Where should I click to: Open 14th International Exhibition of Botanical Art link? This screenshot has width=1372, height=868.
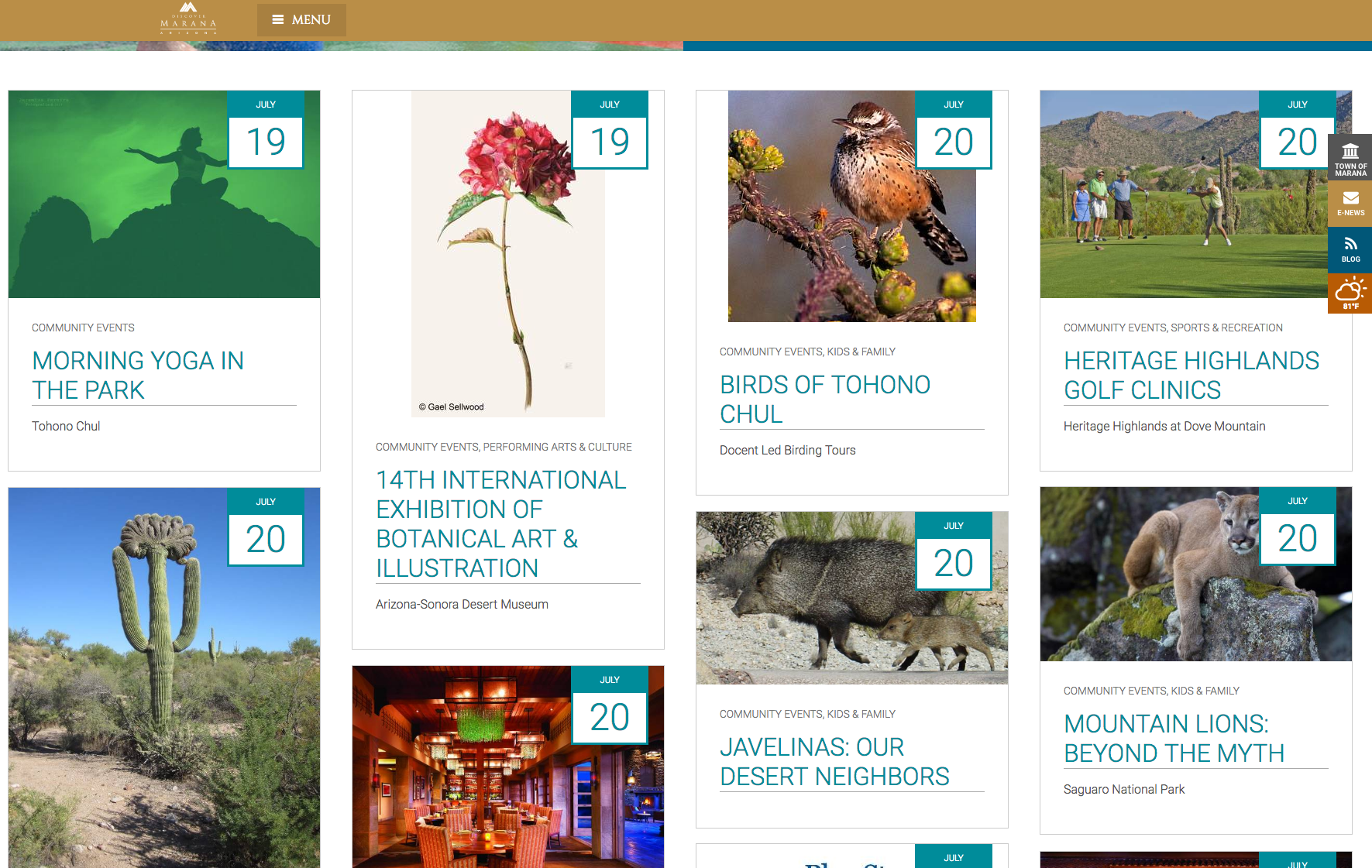click(x=500, y=524)
